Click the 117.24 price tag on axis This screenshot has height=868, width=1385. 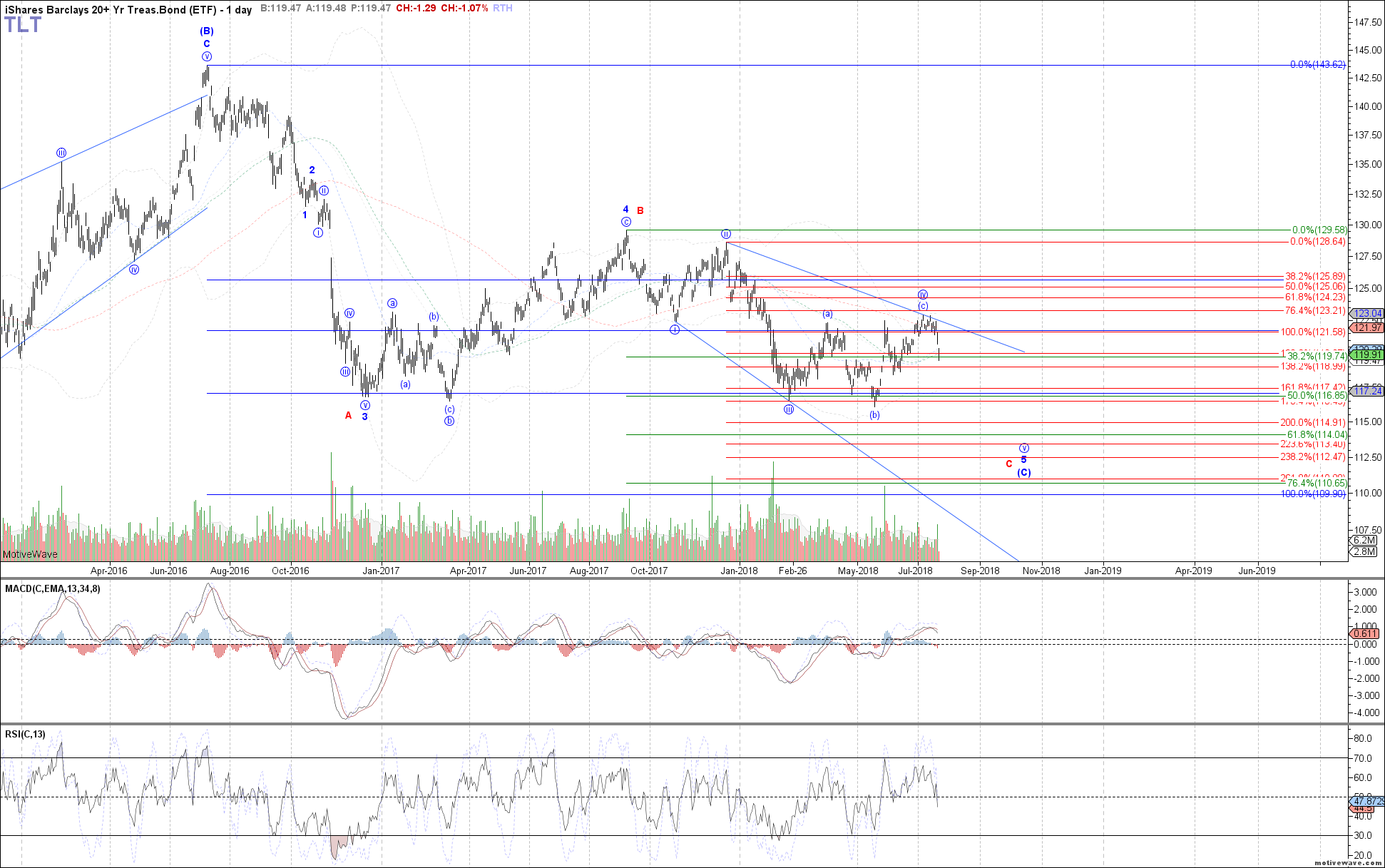[x=1367, y=392]
